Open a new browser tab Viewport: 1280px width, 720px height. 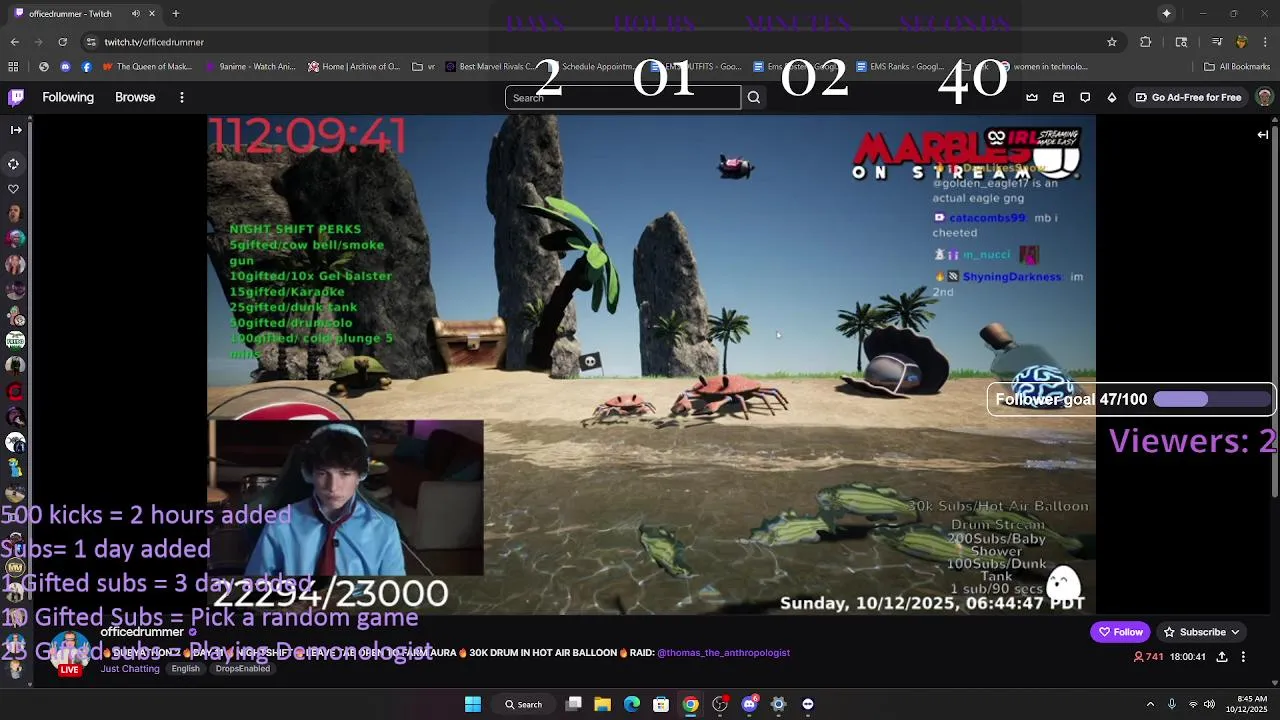coord(175,14)
